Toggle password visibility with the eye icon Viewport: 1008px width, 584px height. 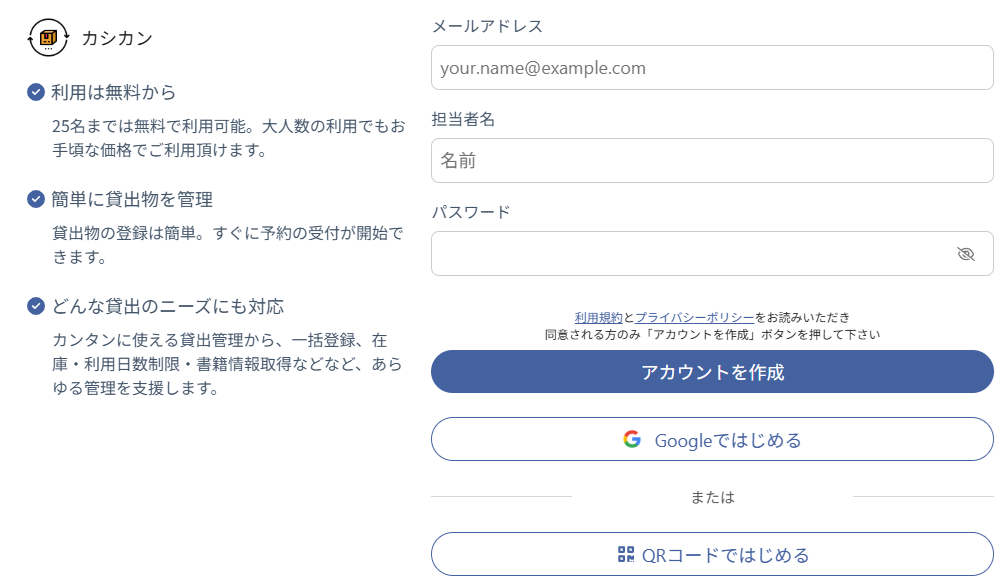965,254
